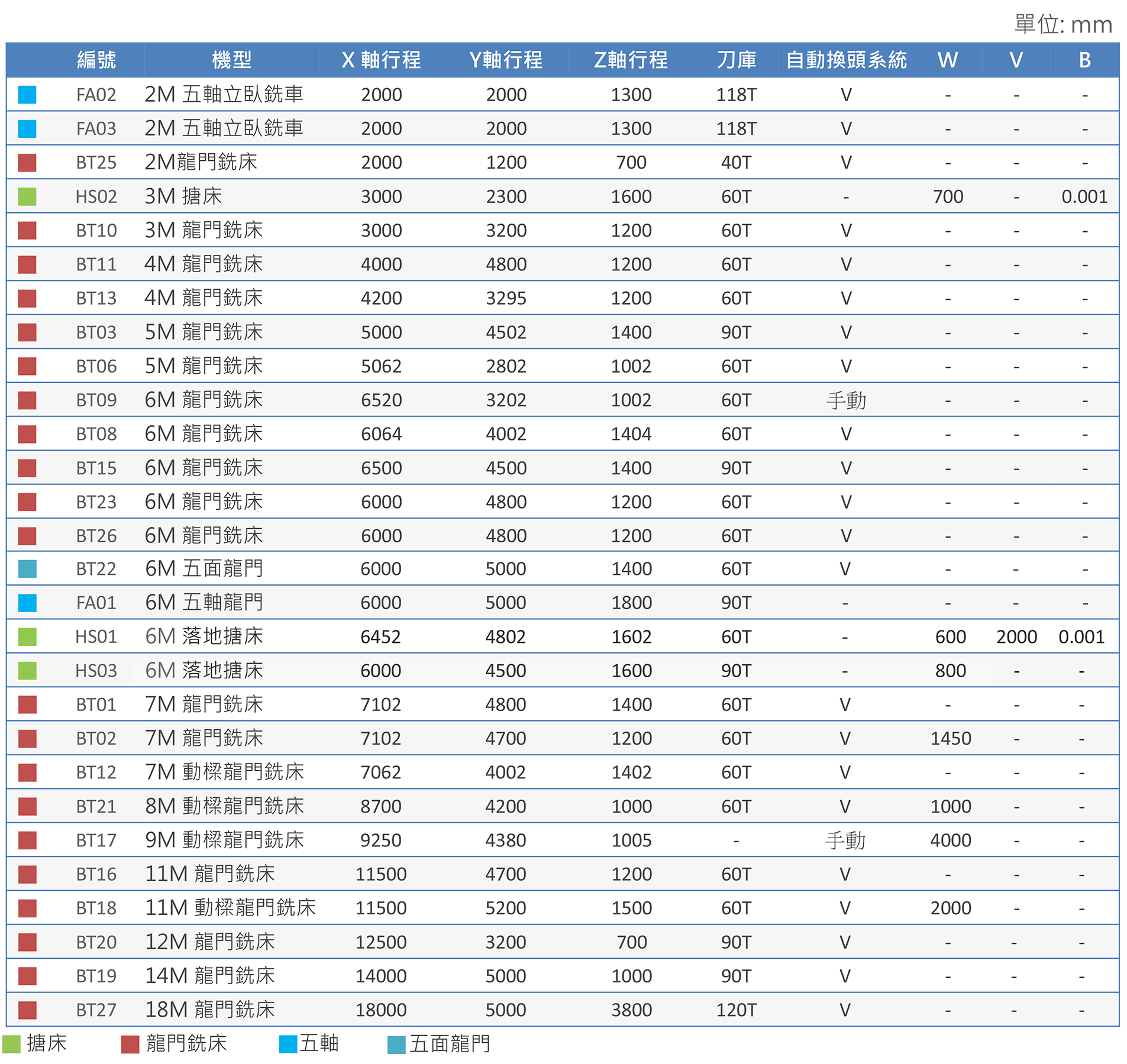Select the BT01 code cell
Viewport: 1127px width, 1064px height.
pyautogui.click(x=96, y=704)
